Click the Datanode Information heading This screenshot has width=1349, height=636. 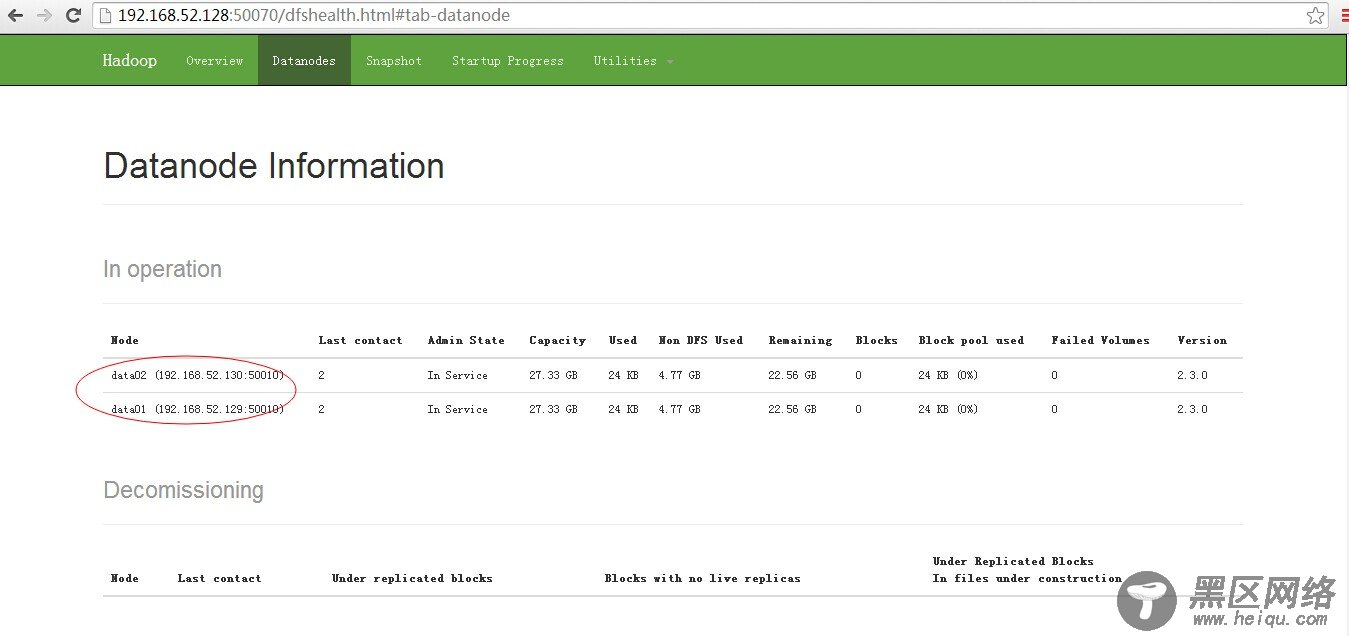click(x=274, y=165)
